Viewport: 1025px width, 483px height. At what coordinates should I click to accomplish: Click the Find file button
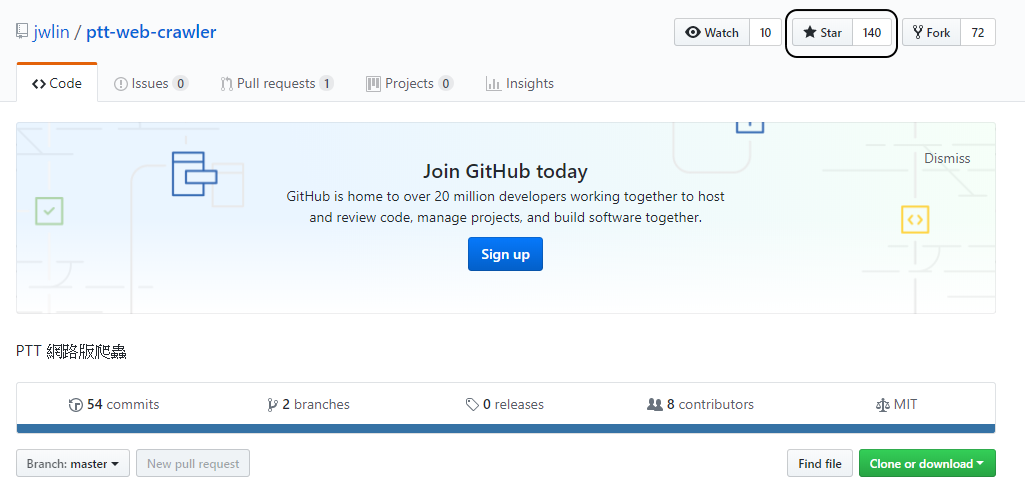(819, 464)
